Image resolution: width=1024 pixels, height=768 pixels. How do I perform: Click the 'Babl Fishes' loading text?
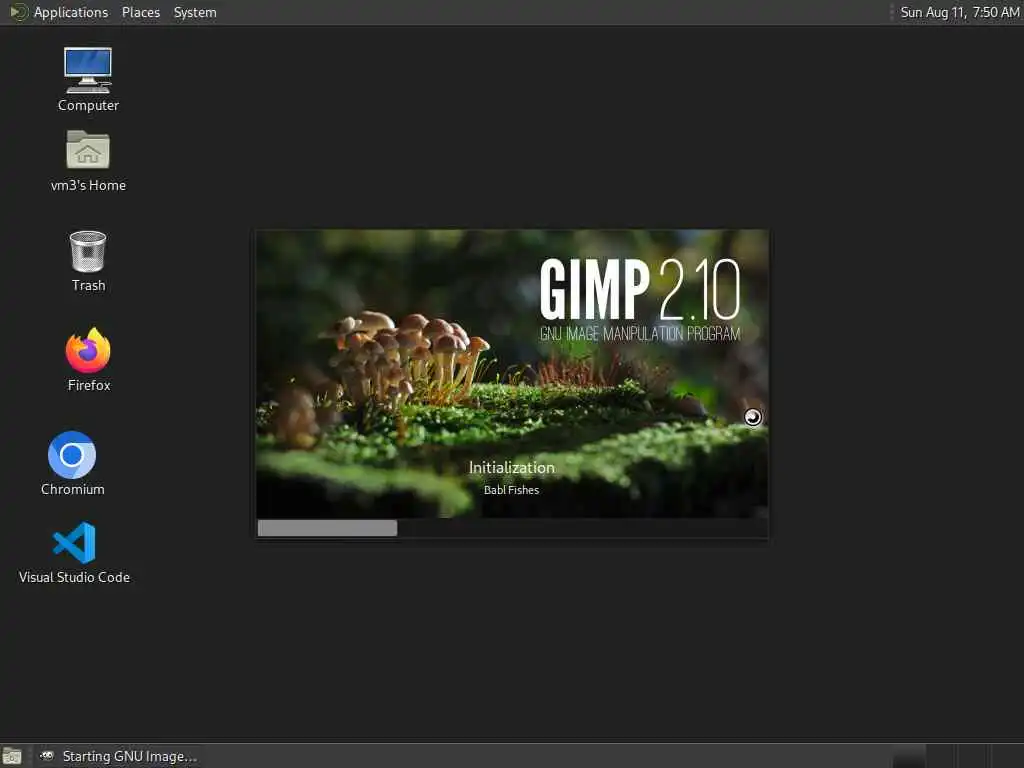(511, 490)
